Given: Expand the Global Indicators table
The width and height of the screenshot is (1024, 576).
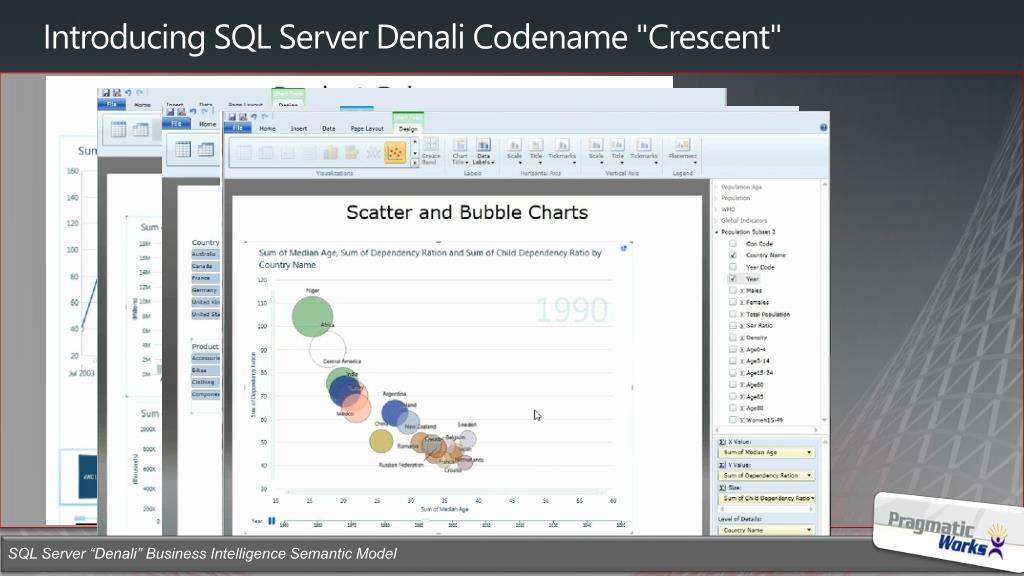Looking at the screenshot, I should click(716, 221).
